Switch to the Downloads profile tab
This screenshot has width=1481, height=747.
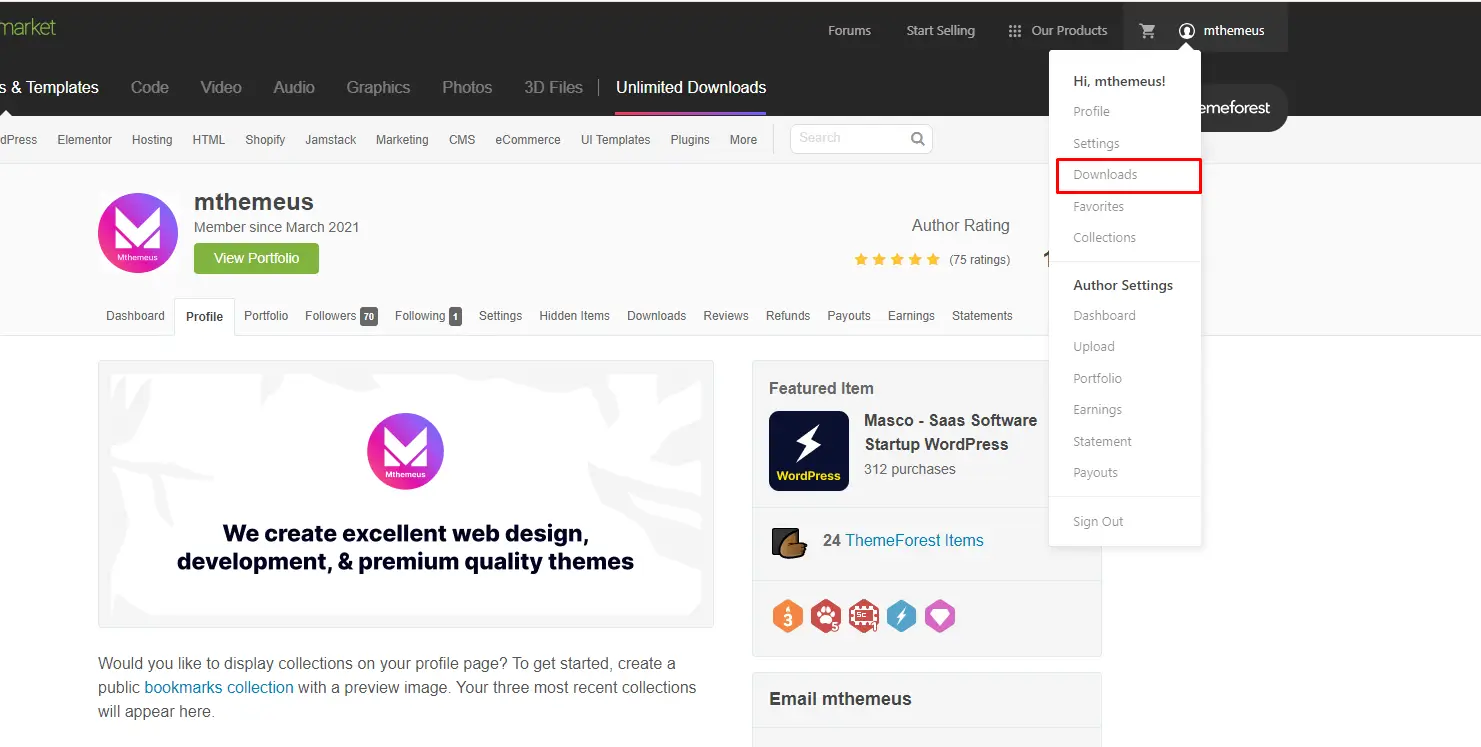(x=656, y=316)
